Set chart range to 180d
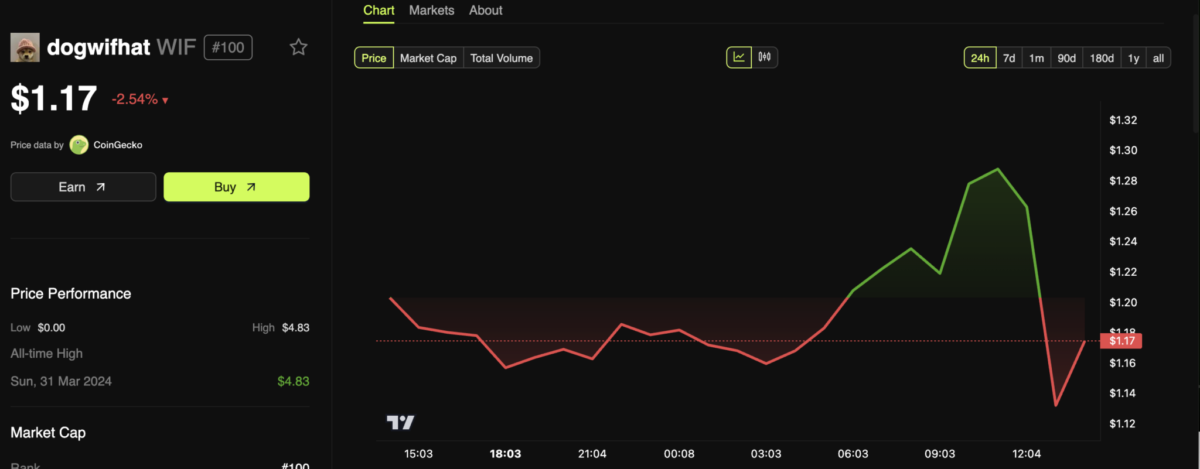 pos(1102,58)
